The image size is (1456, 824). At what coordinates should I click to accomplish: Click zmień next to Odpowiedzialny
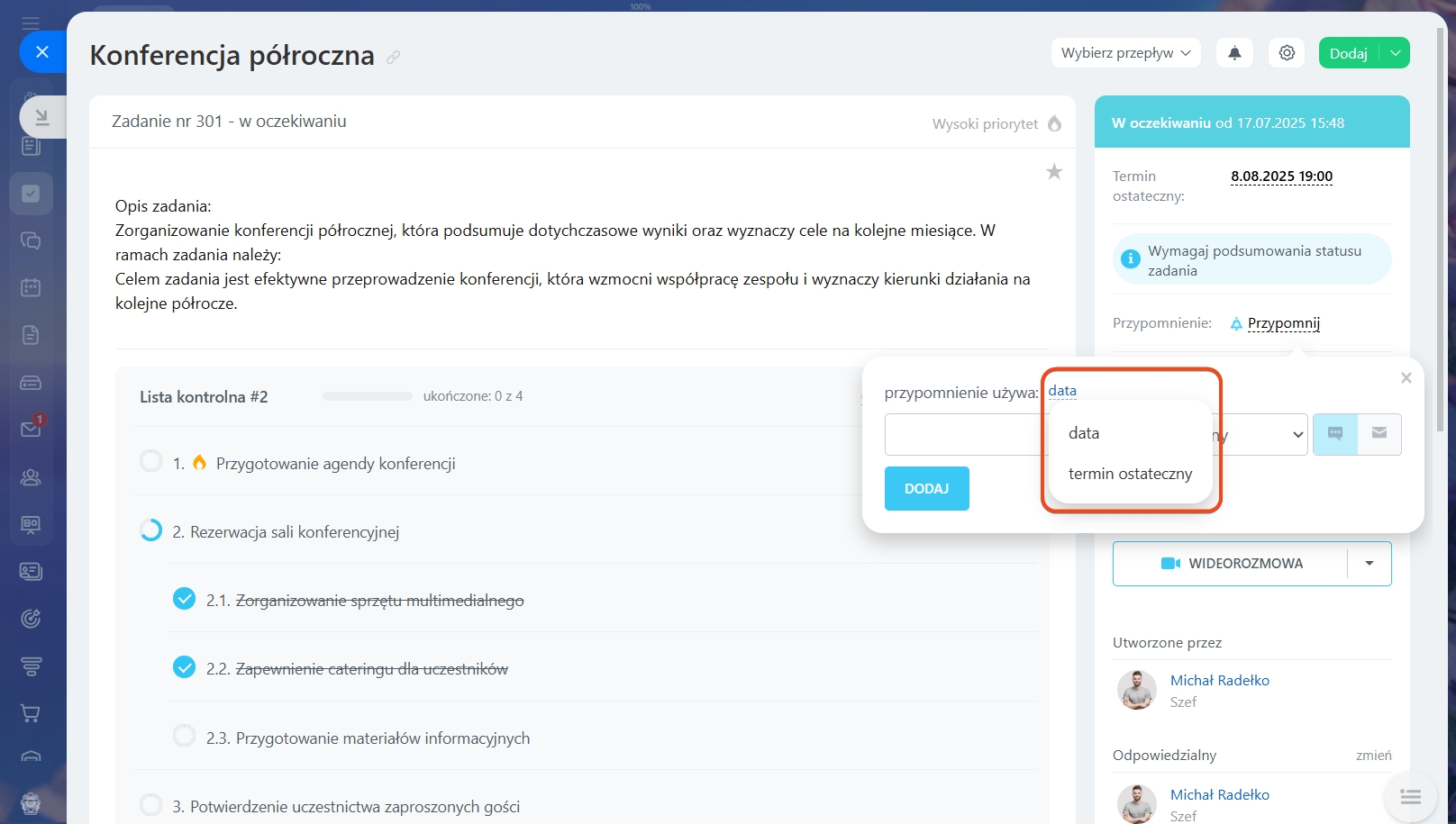(x=1373, y=756)
